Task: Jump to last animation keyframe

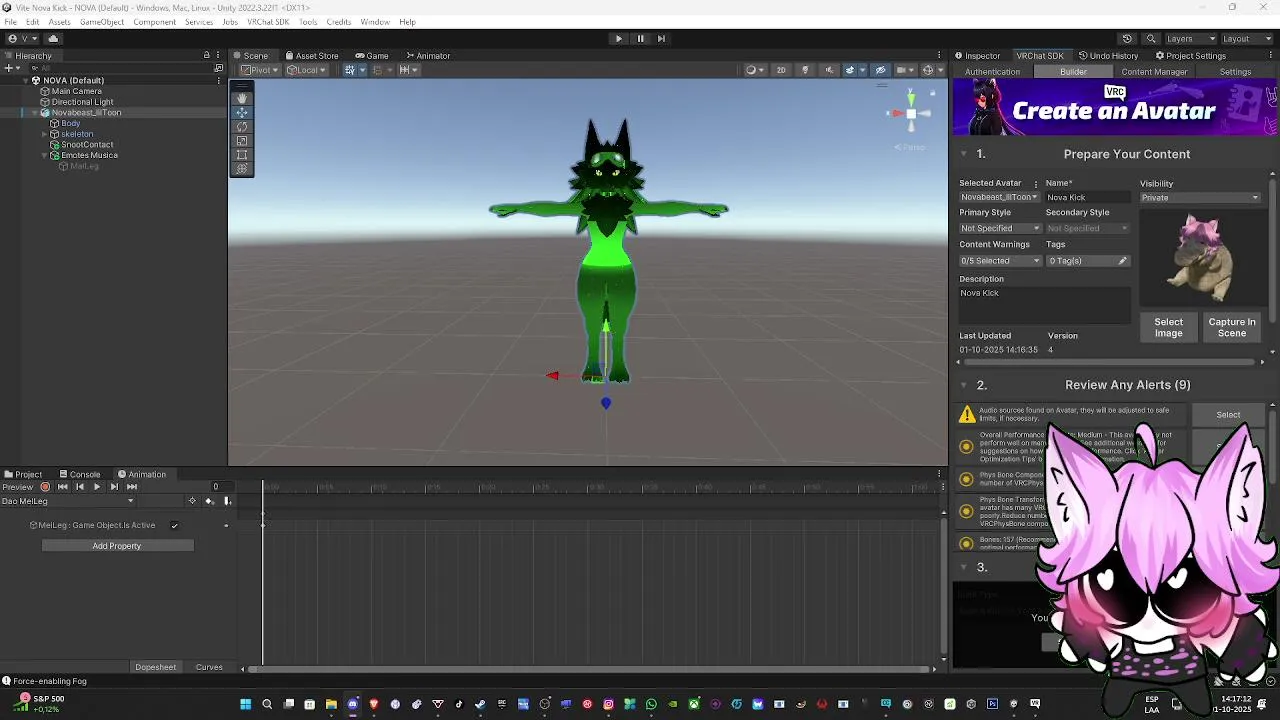Action: (132, 487)
